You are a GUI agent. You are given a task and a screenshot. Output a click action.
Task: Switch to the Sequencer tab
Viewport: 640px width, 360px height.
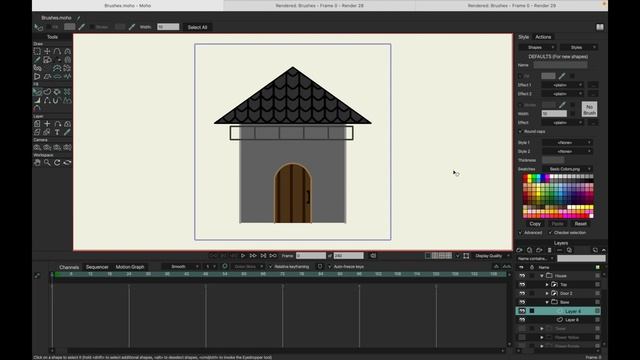tap(97, 267)
